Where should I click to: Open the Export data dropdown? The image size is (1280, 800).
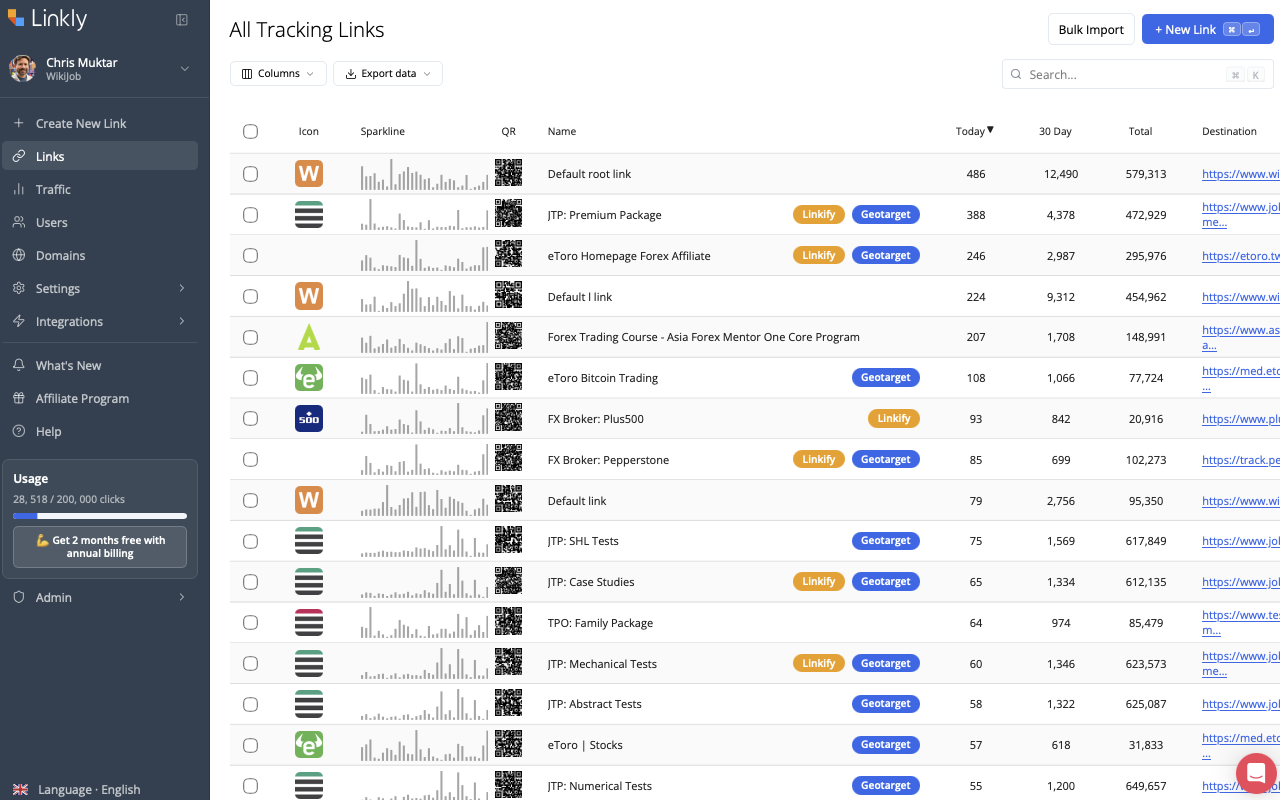click(388, 73)
